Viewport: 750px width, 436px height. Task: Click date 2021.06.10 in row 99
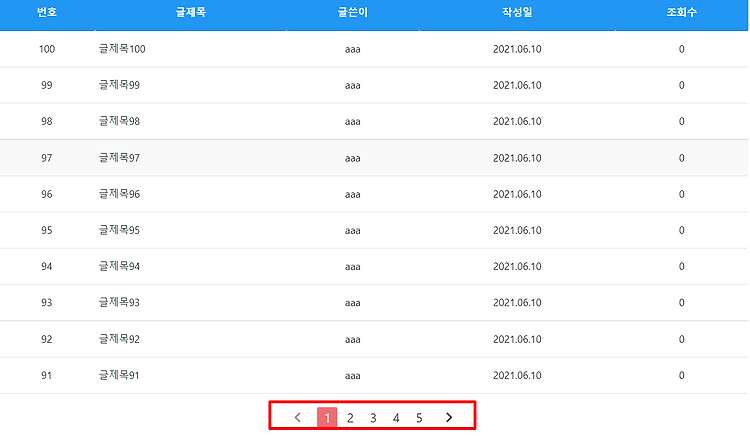pyautogui.click(x=517, y=85)
